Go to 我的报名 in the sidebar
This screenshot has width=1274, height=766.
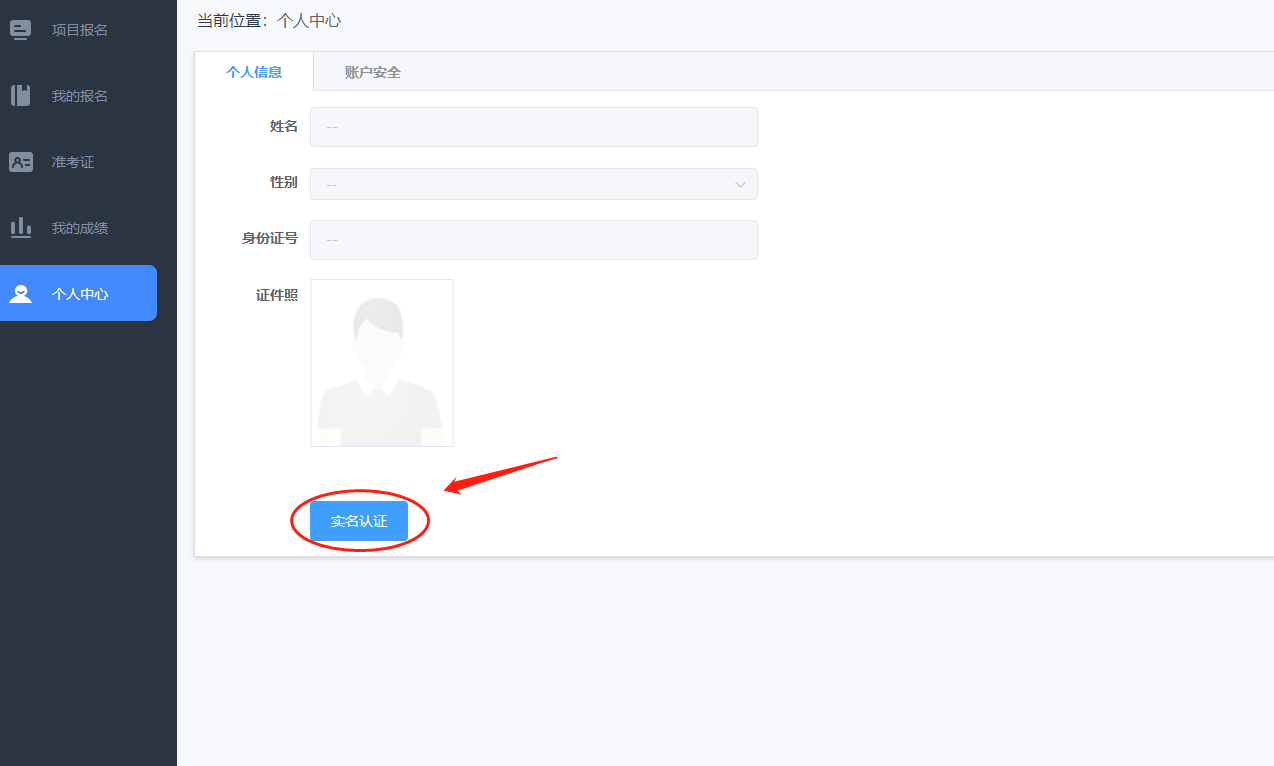coord(80,96)
